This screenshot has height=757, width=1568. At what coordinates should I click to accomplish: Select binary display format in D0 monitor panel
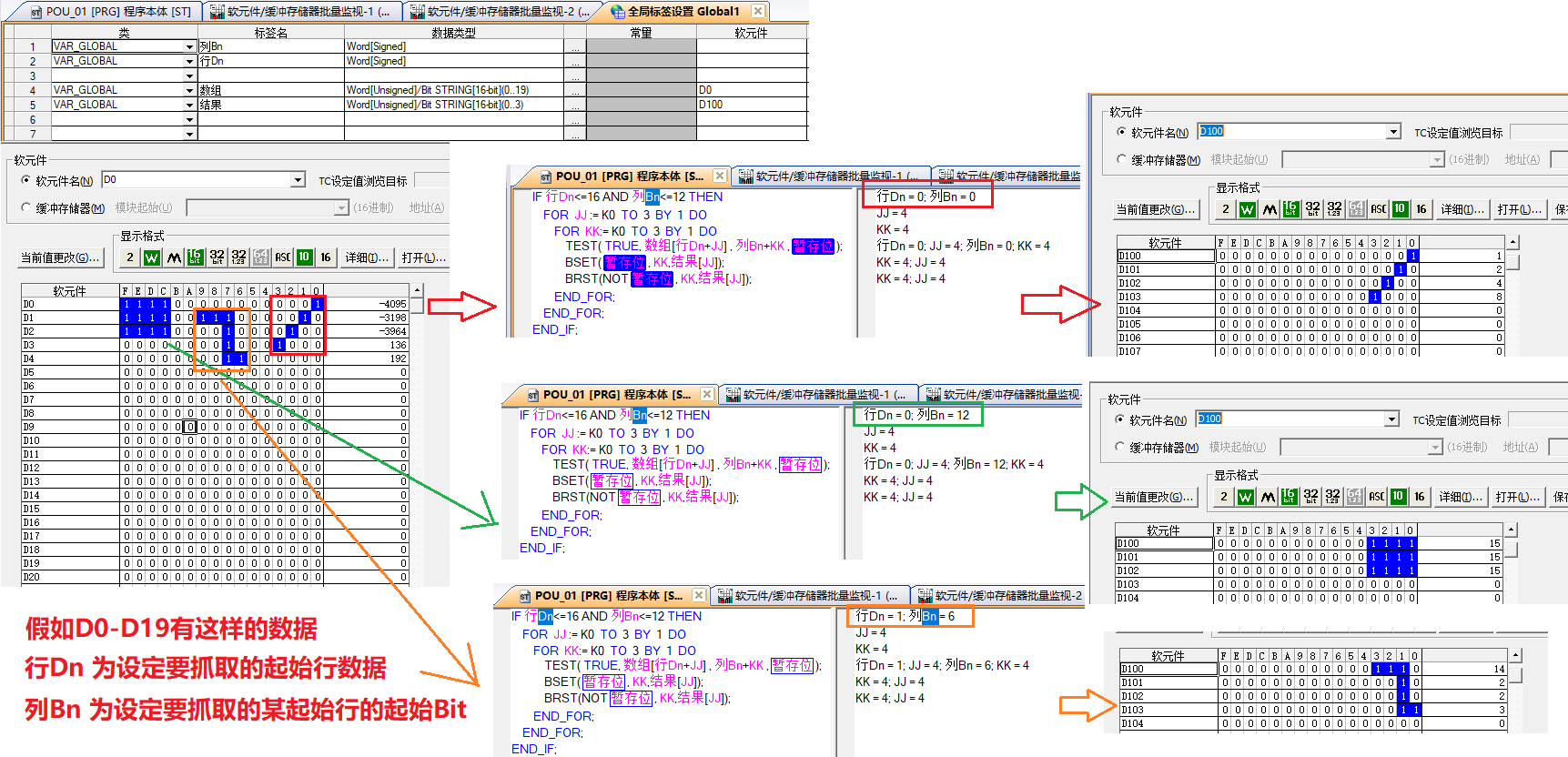[x=130, y=257]
